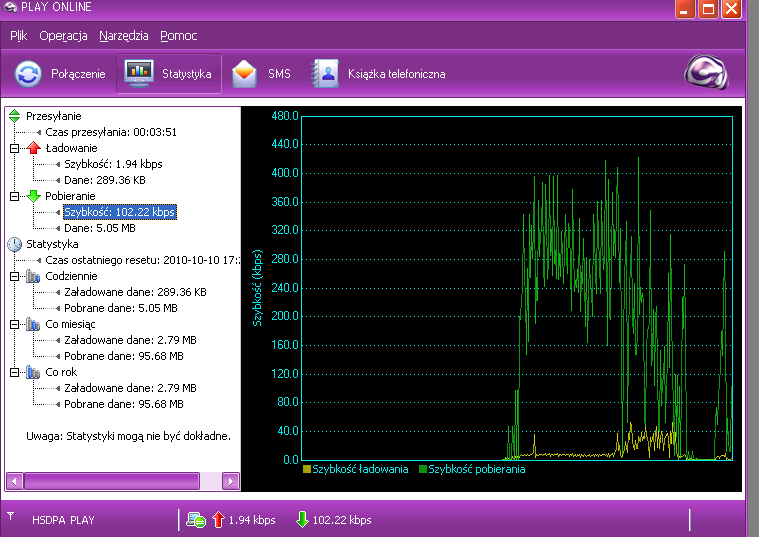Select Pobrane dane: 5.05 MB row

pos(121,308)
